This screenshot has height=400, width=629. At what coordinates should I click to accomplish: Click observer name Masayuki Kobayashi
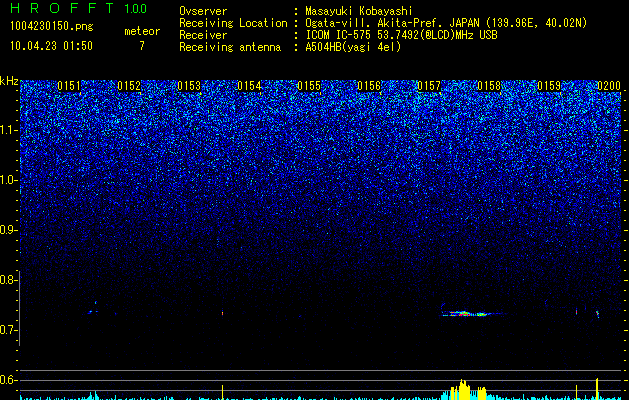click(359, 11)
